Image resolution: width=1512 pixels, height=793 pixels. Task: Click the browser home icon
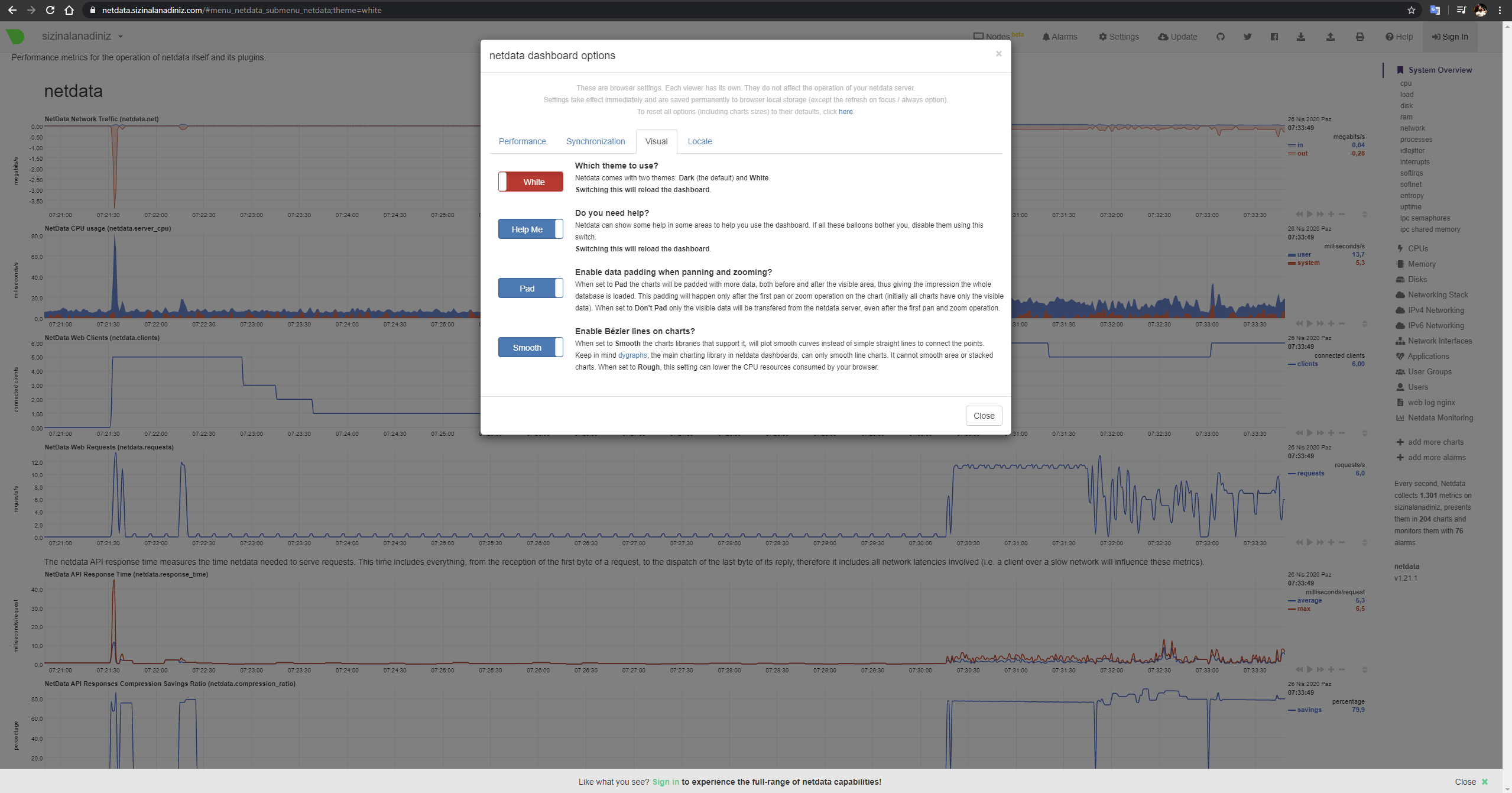69,10
